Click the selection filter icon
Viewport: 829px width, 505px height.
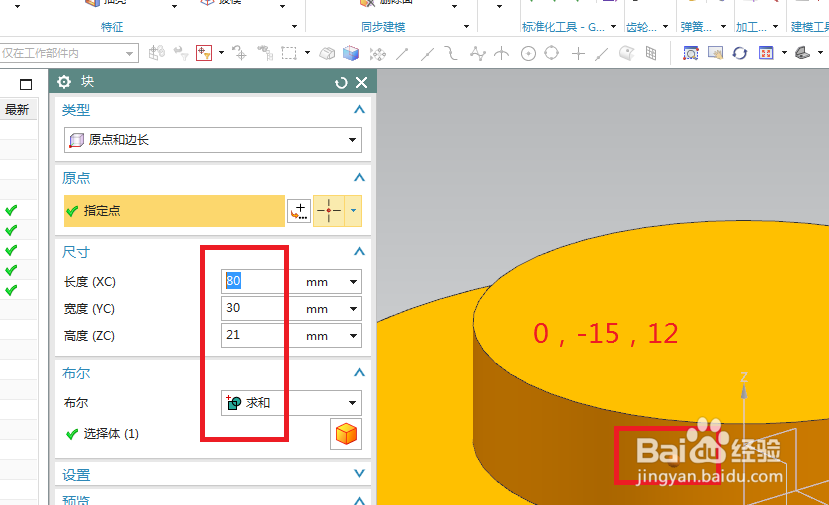[204, 53]
